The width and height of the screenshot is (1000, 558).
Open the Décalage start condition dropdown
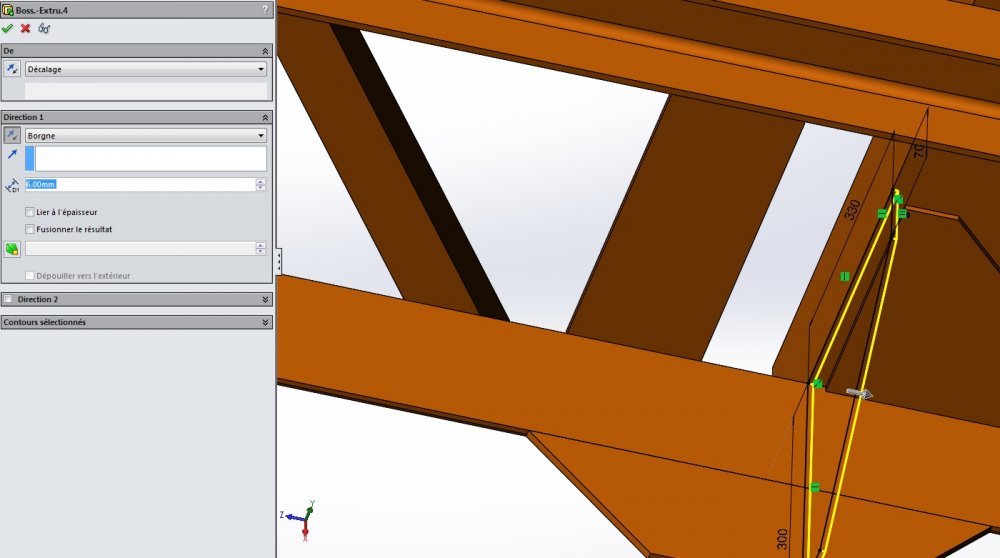click(146, 69)
